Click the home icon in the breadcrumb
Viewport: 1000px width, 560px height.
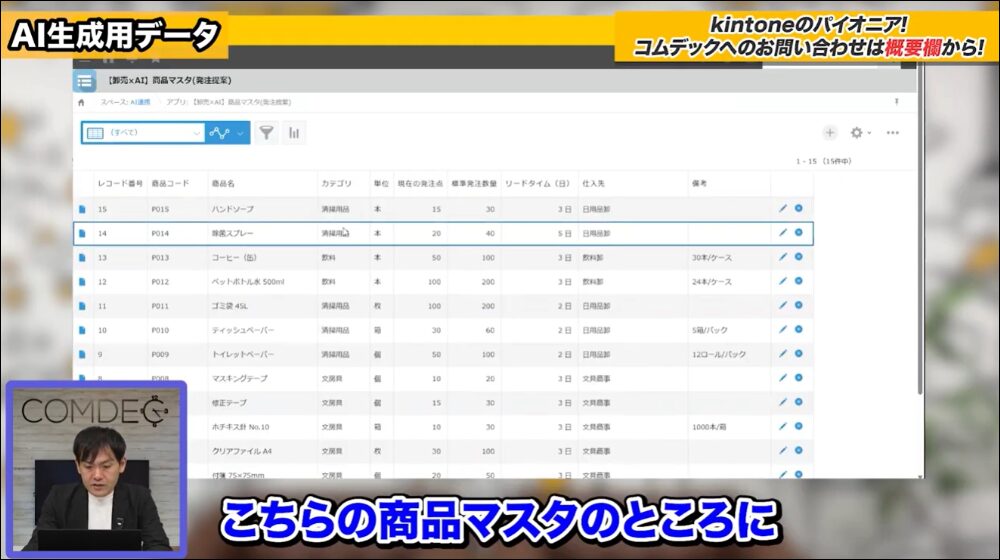81,102
